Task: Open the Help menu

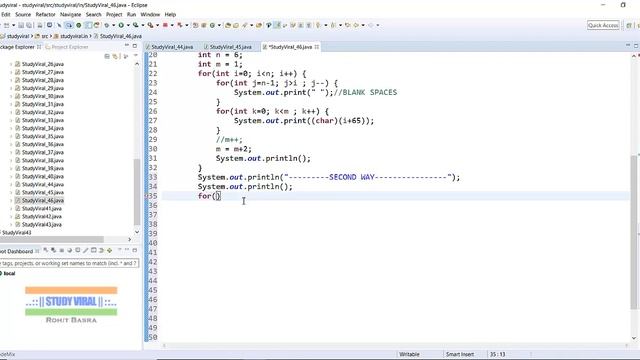Action: coord(170,14)
